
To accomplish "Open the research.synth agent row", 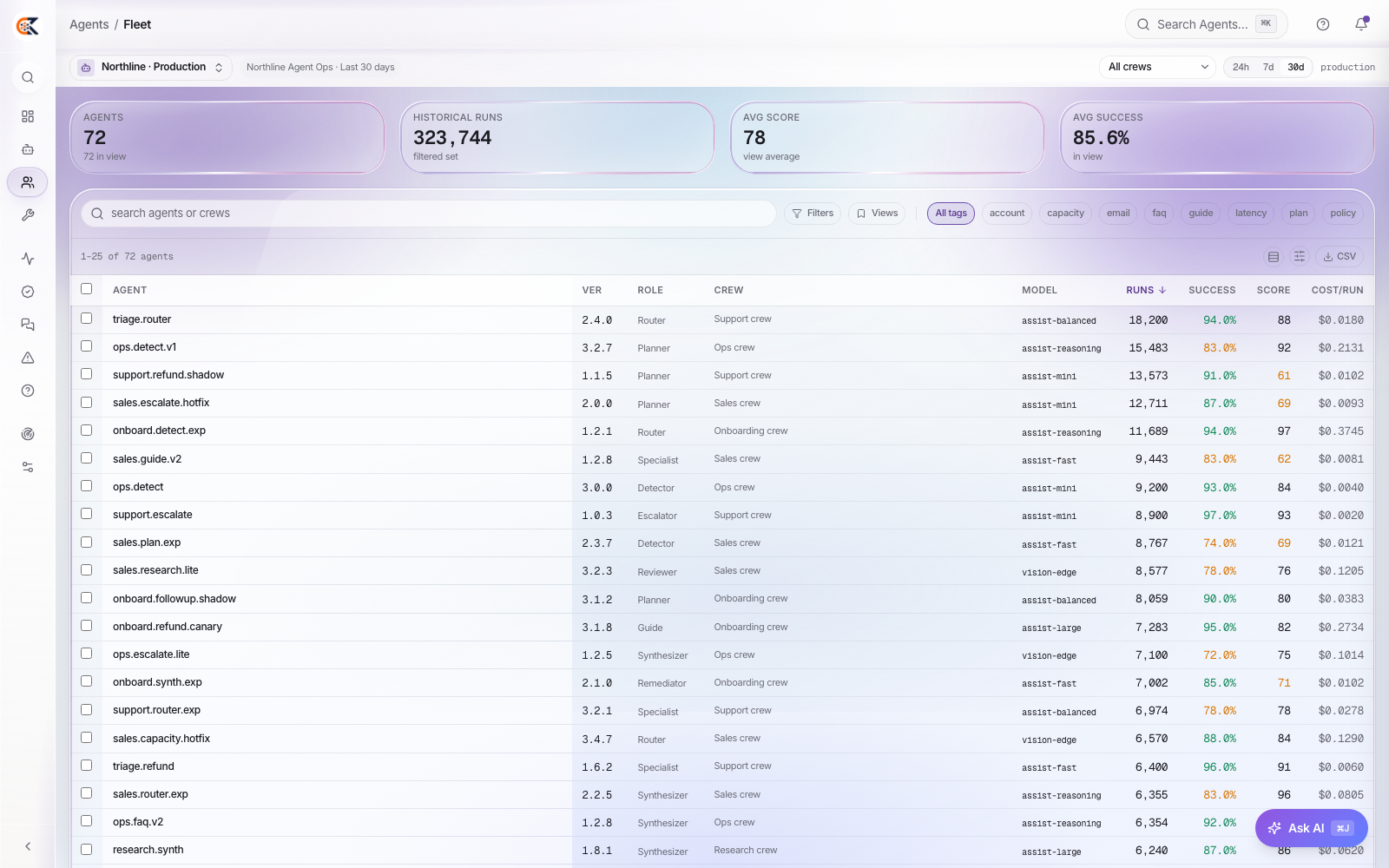I will (x=721, y=851).
